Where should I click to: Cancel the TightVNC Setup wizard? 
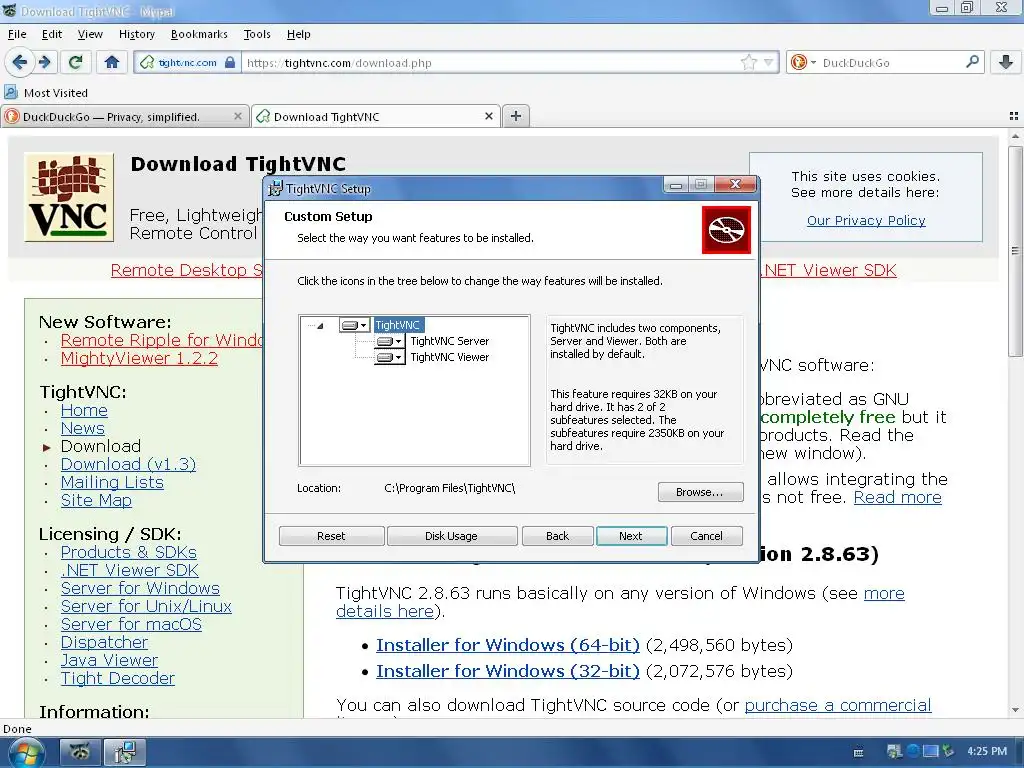[706, 536]
